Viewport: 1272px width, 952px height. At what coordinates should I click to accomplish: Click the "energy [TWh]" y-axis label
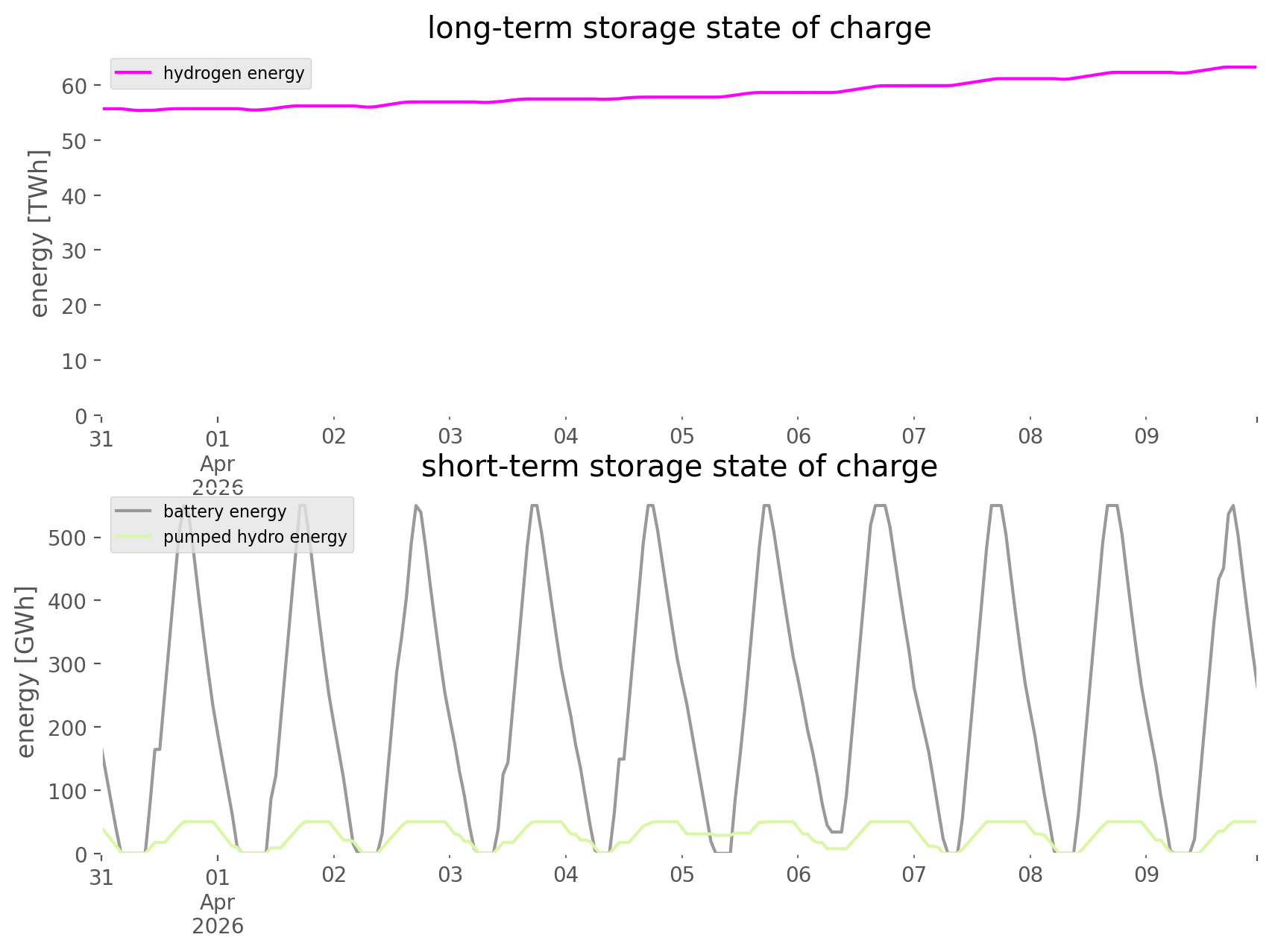coord(39,233)
